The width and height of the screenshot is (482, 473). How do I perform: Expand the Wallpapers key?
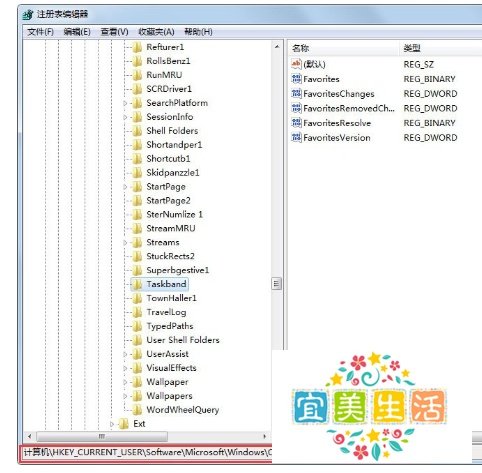125,396
